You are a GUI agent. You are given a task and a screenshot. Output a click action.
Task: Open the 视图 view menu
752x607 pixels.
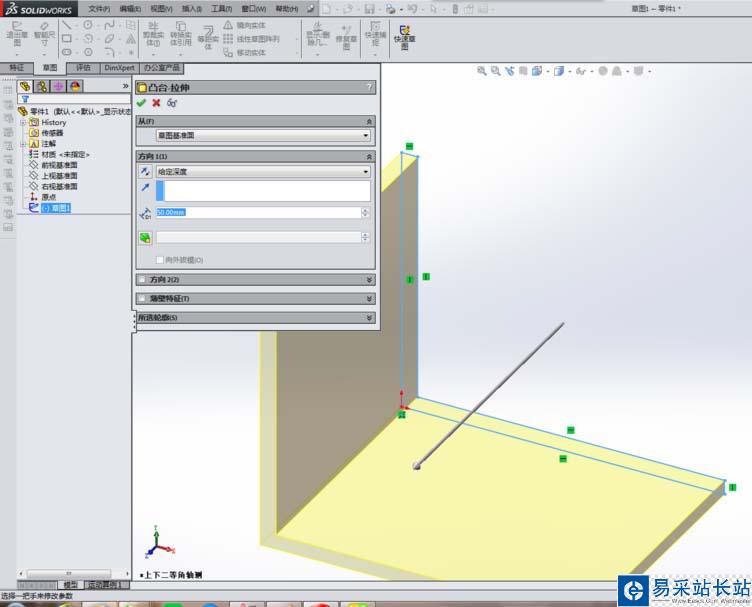pyautogui.click(x=161, y=9)
